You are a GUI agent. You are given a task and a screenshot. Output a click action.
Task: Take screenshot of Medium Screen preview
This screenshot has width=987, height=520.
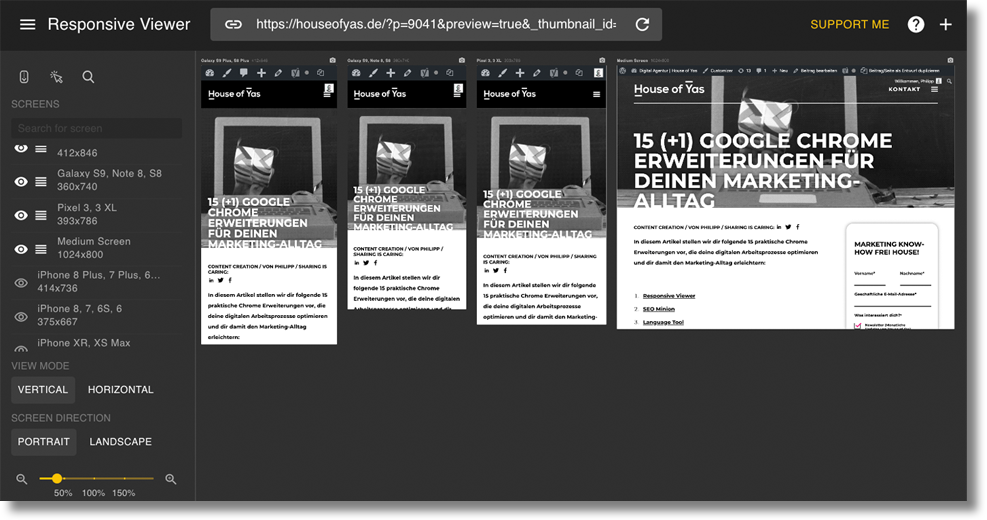950,60
